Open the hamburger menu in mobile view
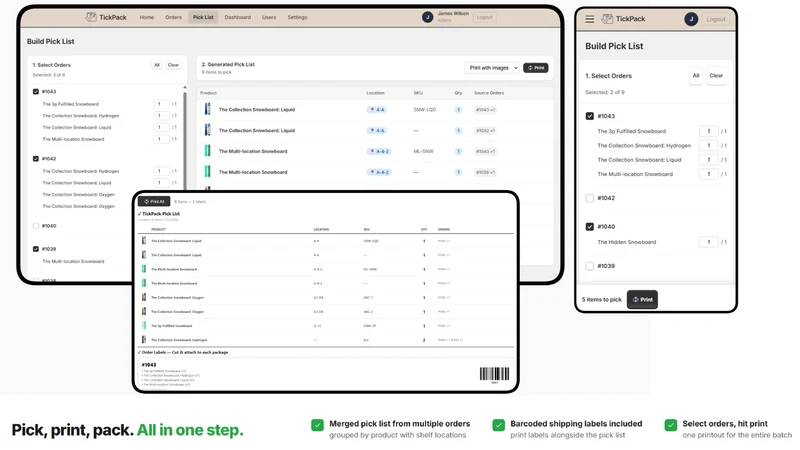This screenshot has height=450, width=800. tap(589, 19)
